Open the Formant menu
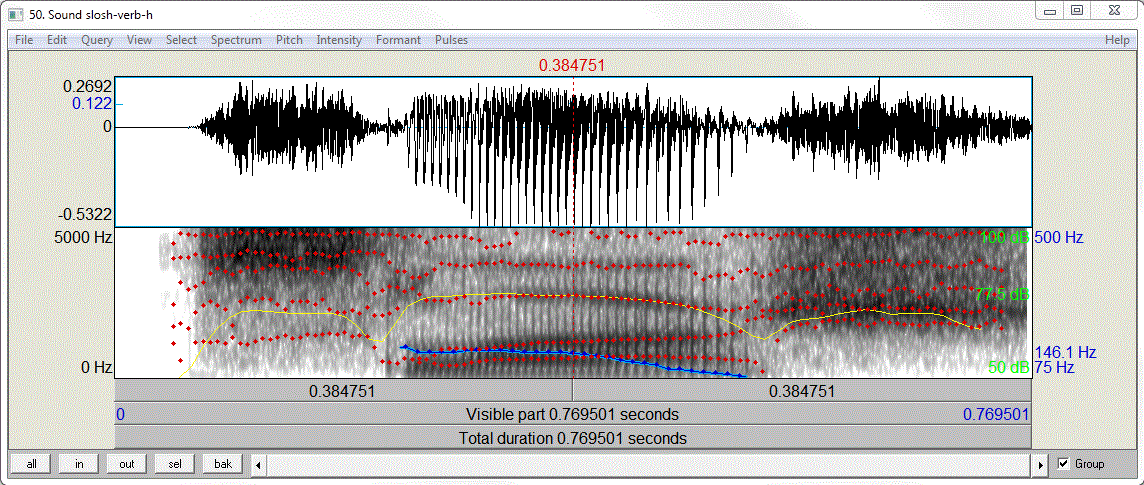Image resolution: width=1144 pixels, height=485 pixels. (x=398, y=40)
